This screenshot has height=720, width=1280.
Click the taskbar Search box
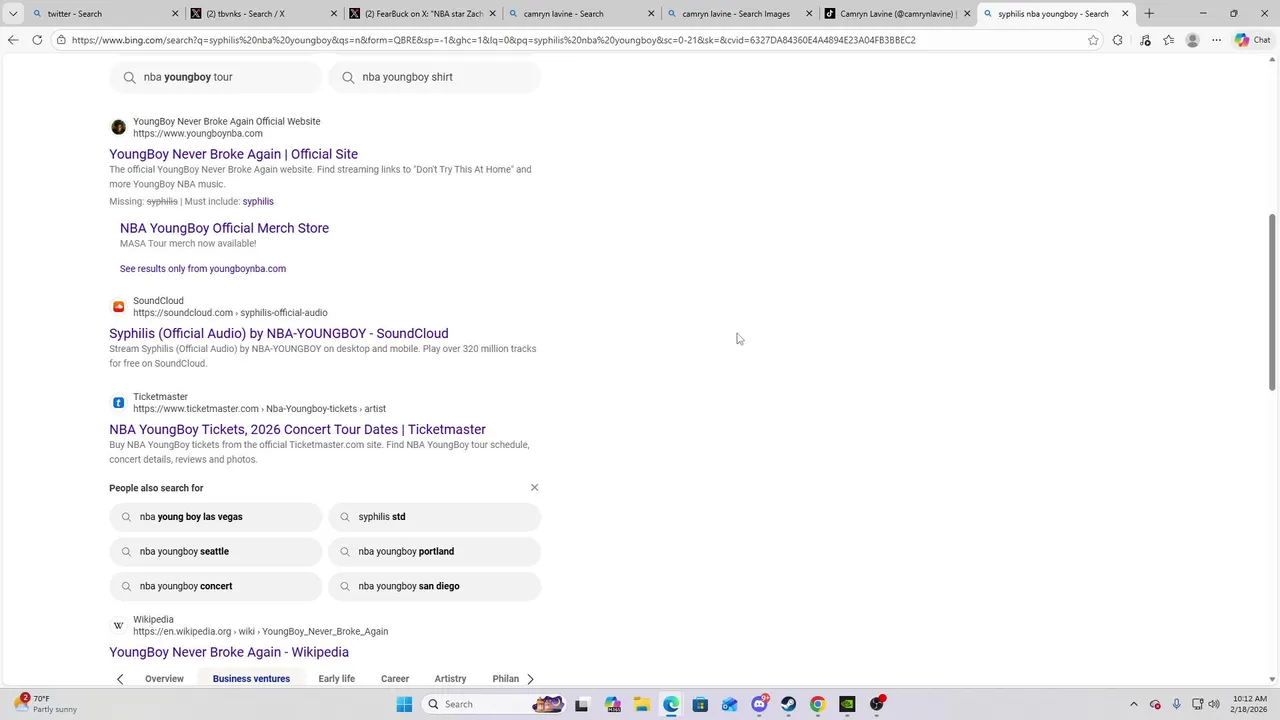click(x=493, y=704)
